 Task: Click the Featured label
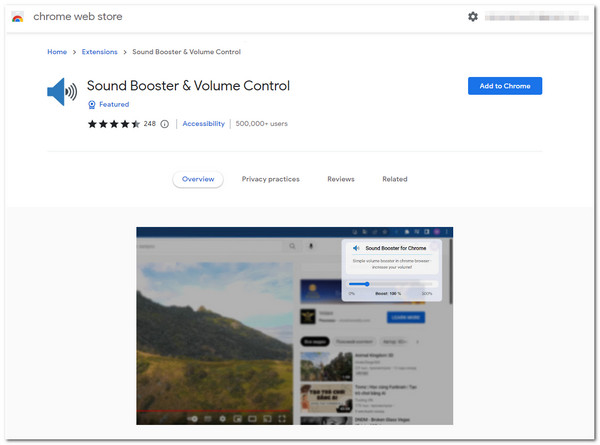tap(114, 104)
